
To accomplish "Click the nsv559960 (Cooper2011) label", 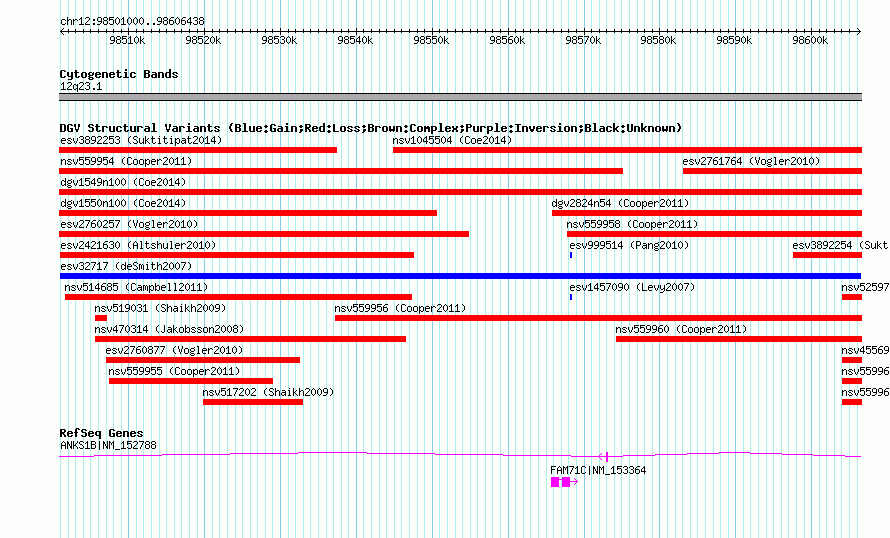I will (x=681, y=329).
